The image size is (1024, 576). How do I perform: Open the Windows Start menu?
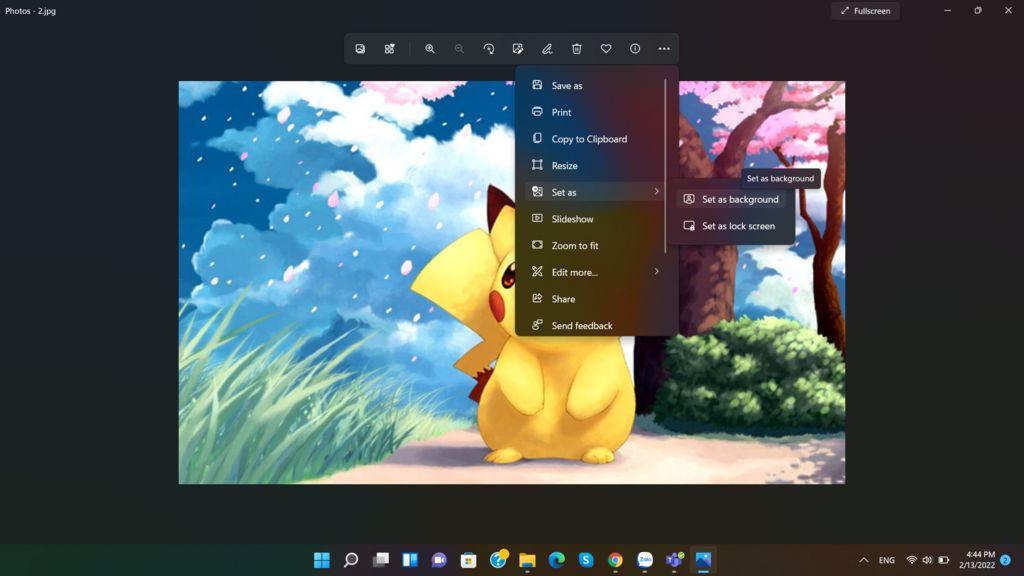[322, 560]
